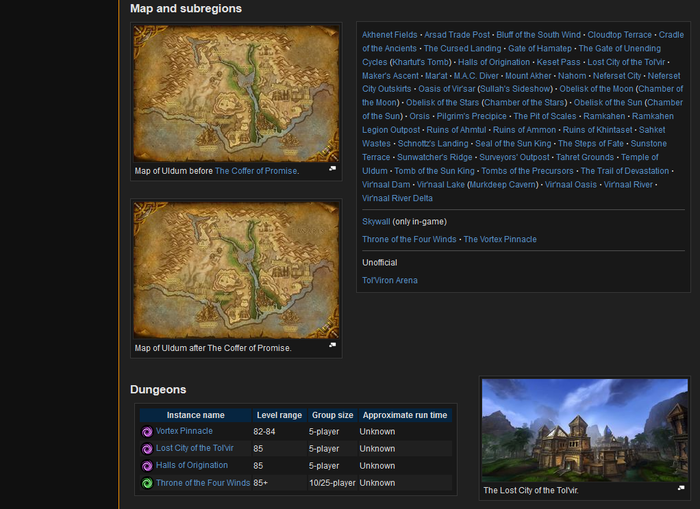Screen dimensions: 700x509
Task: Open the Akhenet Fields subregion link
Action: coord(389,35)
